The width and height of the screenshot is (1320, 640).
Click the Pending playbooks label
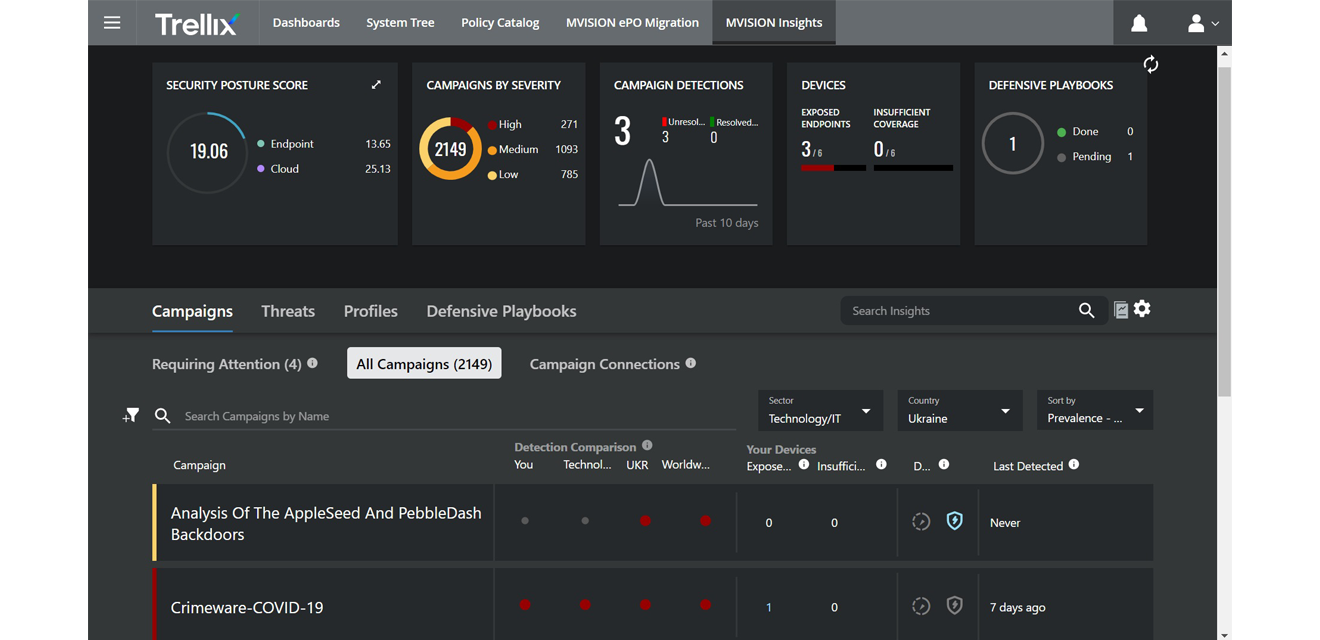click(x=1092, y=156)
